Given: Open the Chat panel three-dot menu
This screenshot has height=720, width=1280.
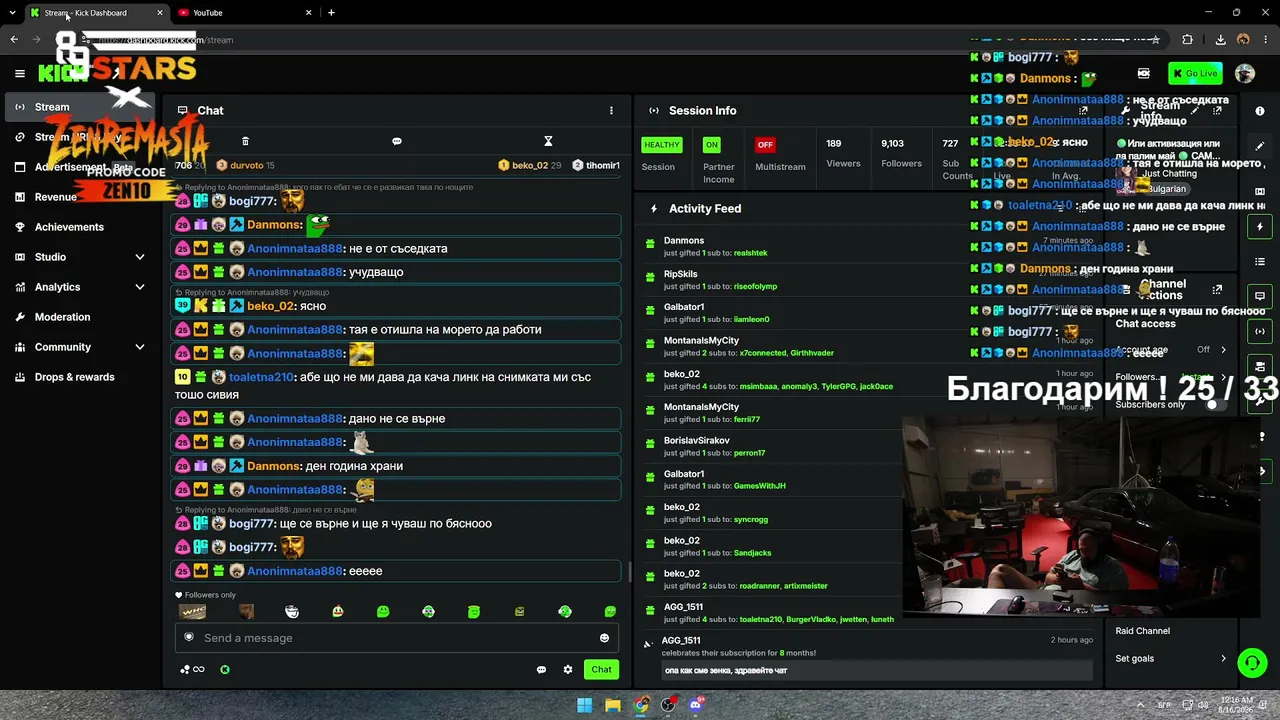Looking at the screenshot, I should 611,111.
